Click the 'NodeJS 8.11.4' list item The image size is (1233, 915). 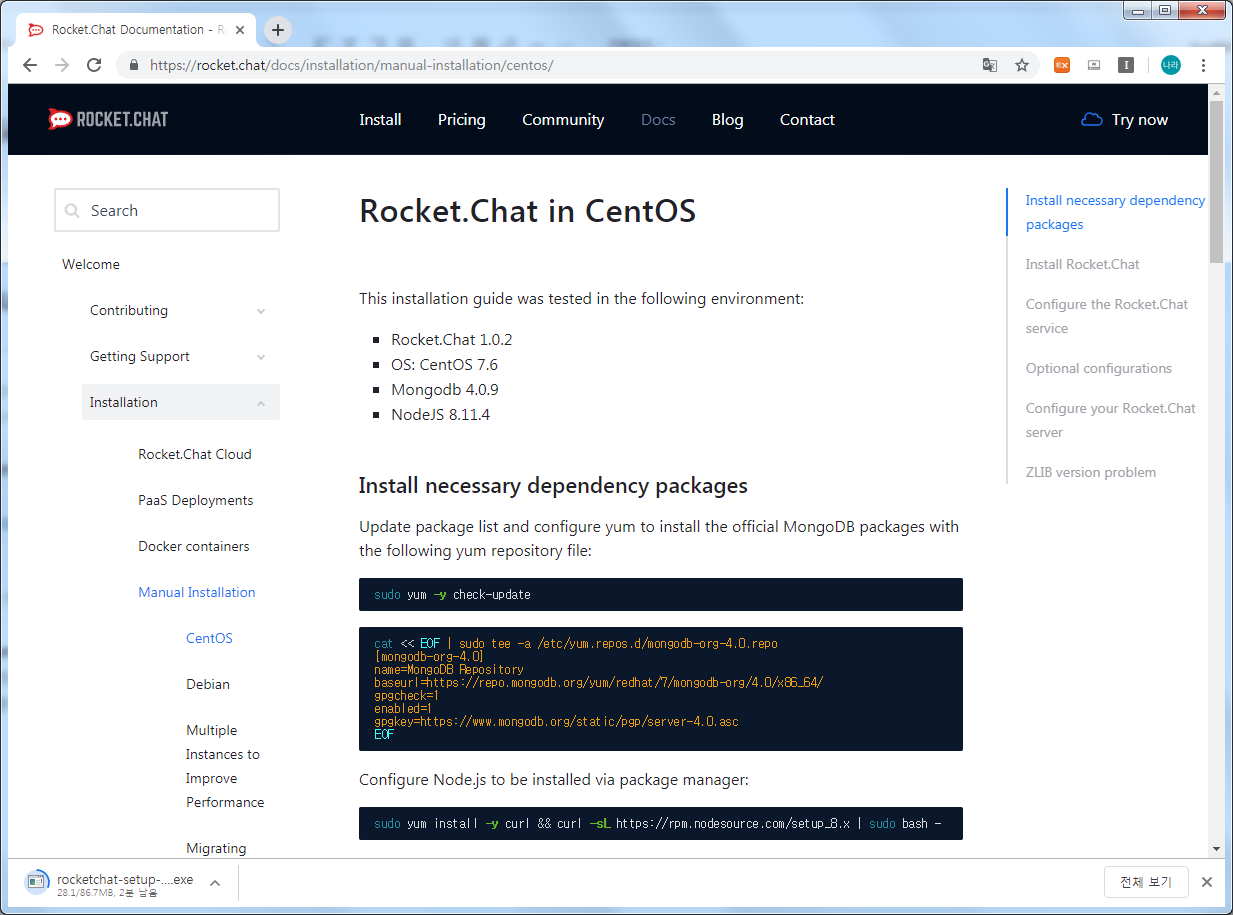[x=440, y=415]
